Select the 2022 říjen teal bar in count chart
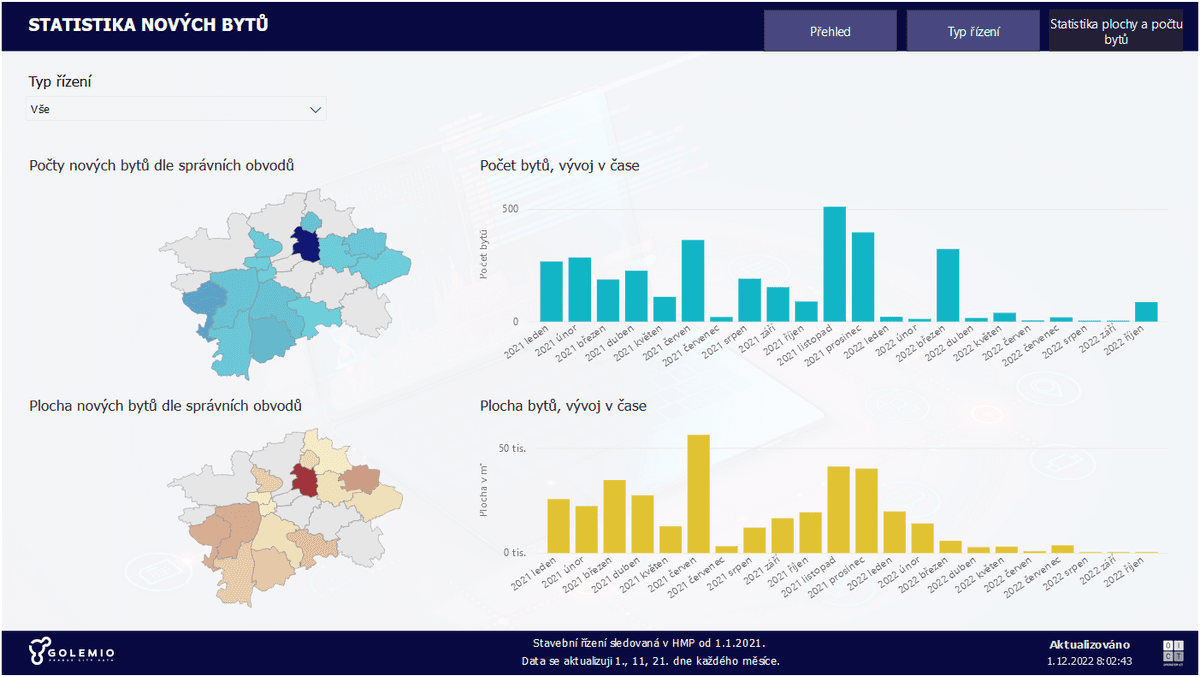The width and height of the screenshot is (1200, 677). coord(1146,312)
